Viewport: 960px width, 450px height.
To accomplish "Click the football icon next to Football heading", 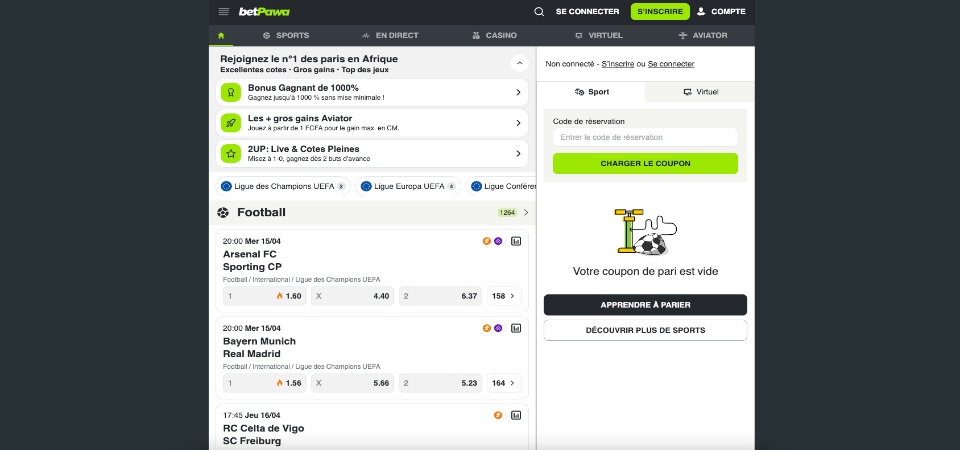I will coord(223,212).
